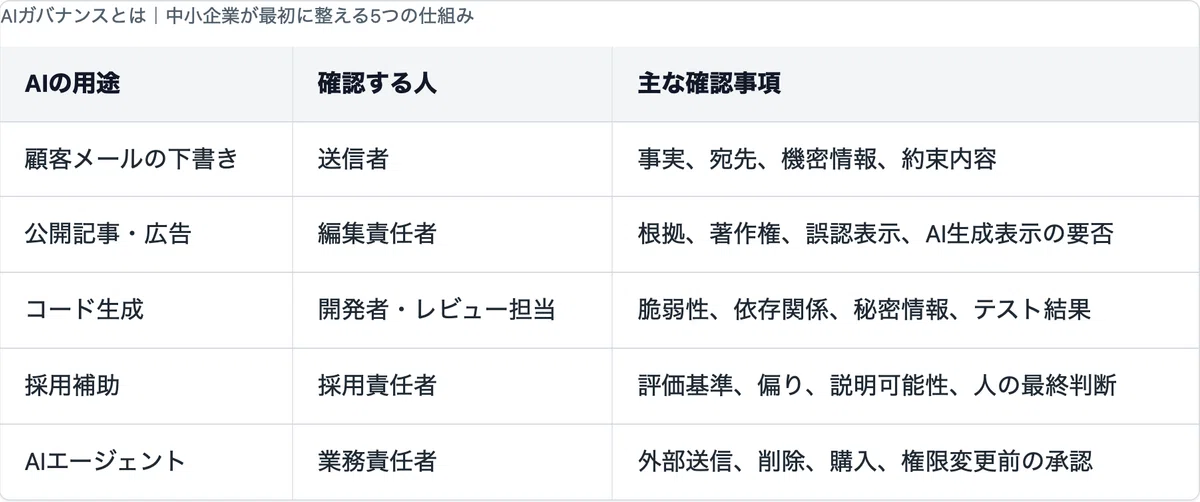Image resolution: width=1200 pixels, height=502 pixels.
Task: Click the cell mentioning AI生成表示の要否
Action: [905, 234]
